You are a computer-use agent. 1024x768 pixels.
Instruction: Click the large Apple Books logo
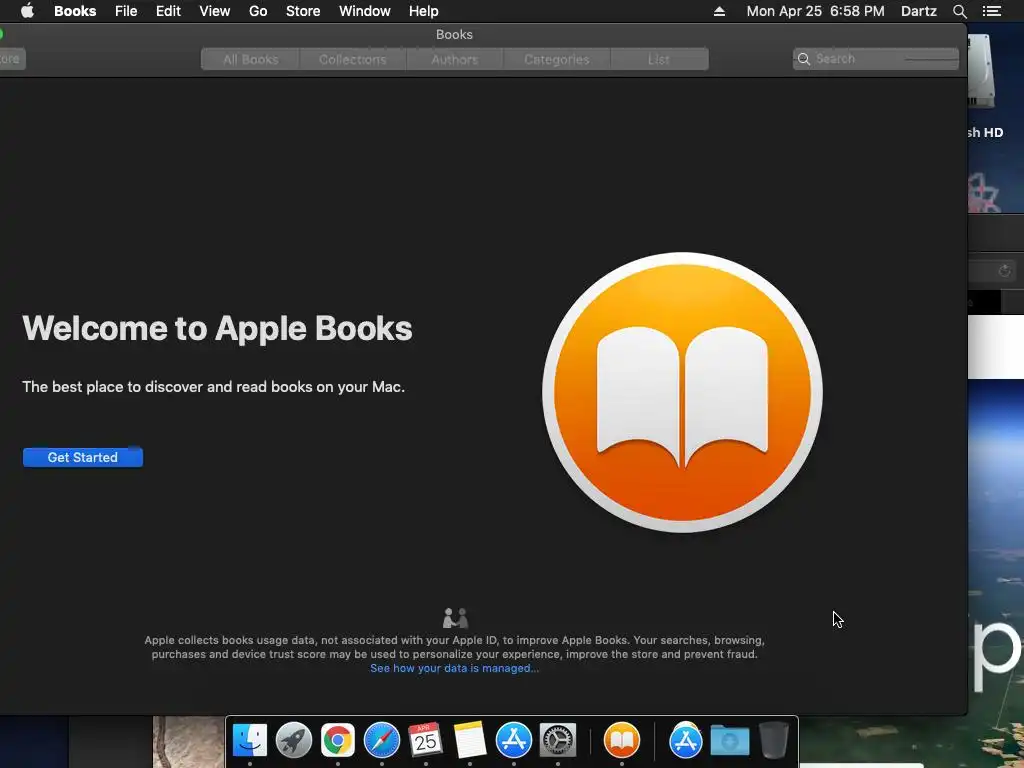pyautogui.click(x=682, y=392)
